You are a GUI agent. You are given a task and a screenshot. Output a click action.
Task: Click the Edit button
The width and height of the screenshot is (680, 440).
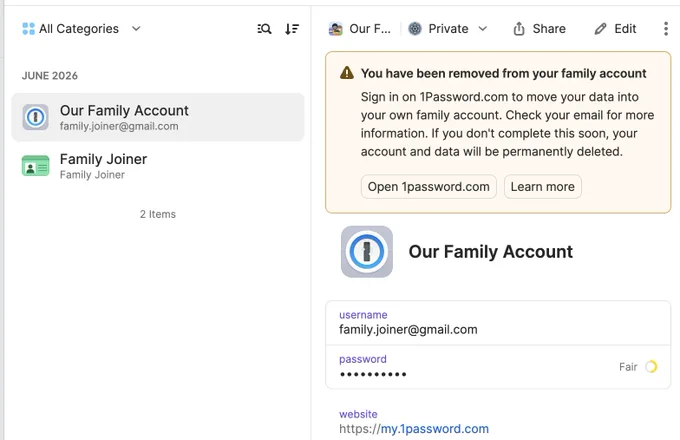(616, 29)
